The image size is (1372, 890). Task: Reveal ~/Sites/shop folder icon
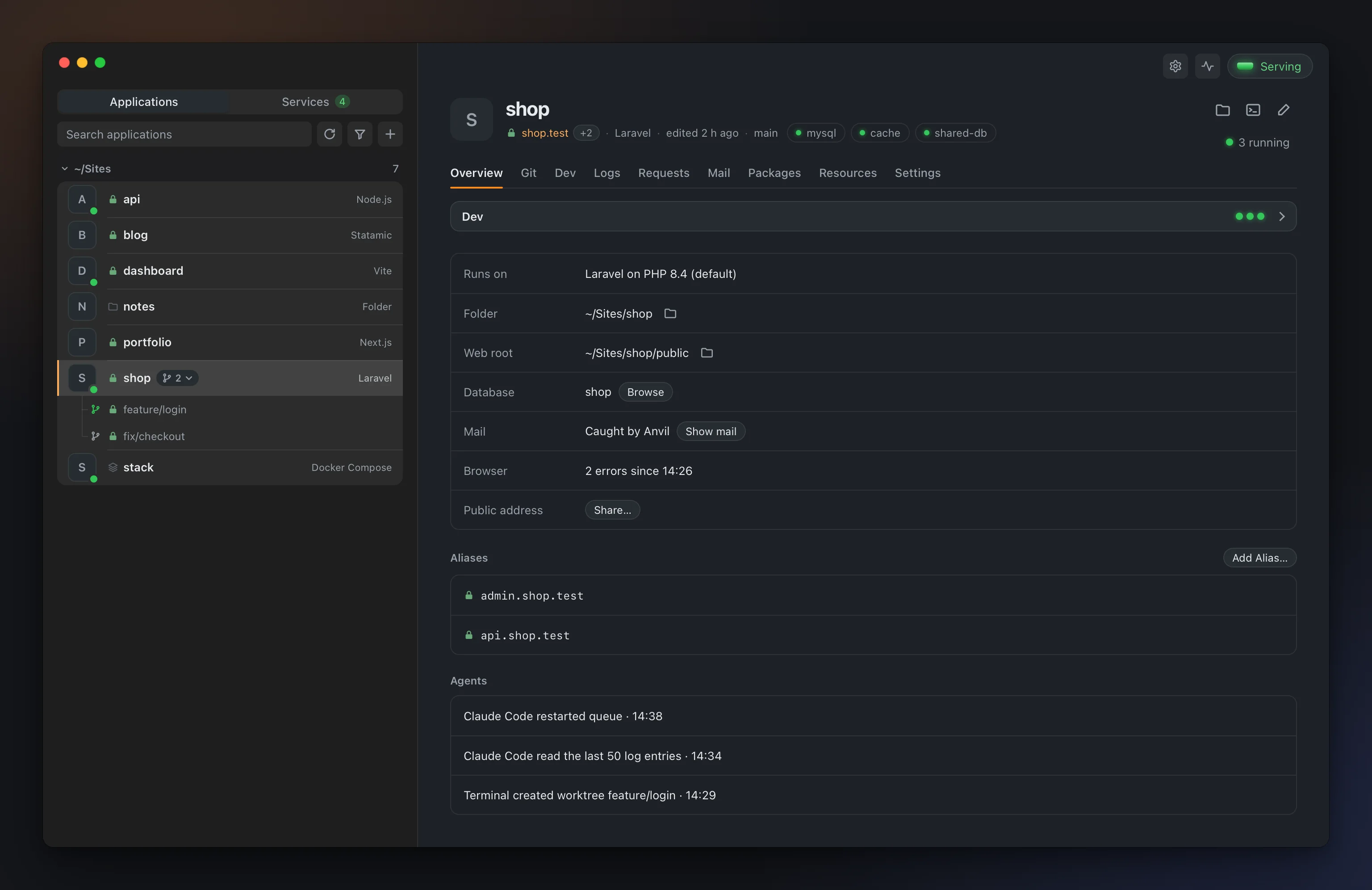click(670, 313)
